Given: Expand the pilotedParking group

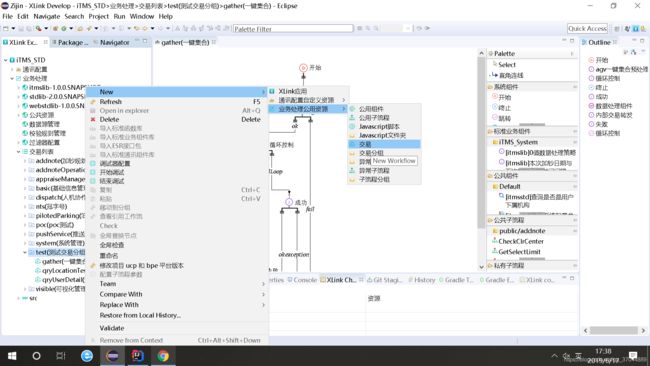Looking at the screenshot, I should (25, 216).
